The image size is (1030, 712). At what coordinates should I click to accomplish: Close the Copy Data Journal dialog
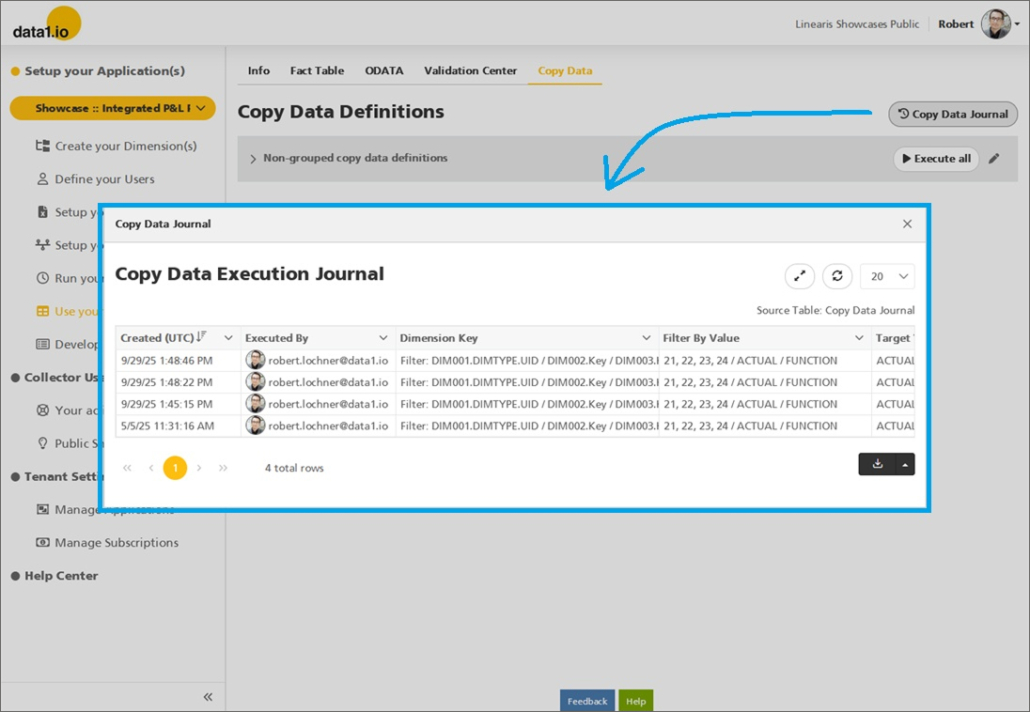(907, 224)
